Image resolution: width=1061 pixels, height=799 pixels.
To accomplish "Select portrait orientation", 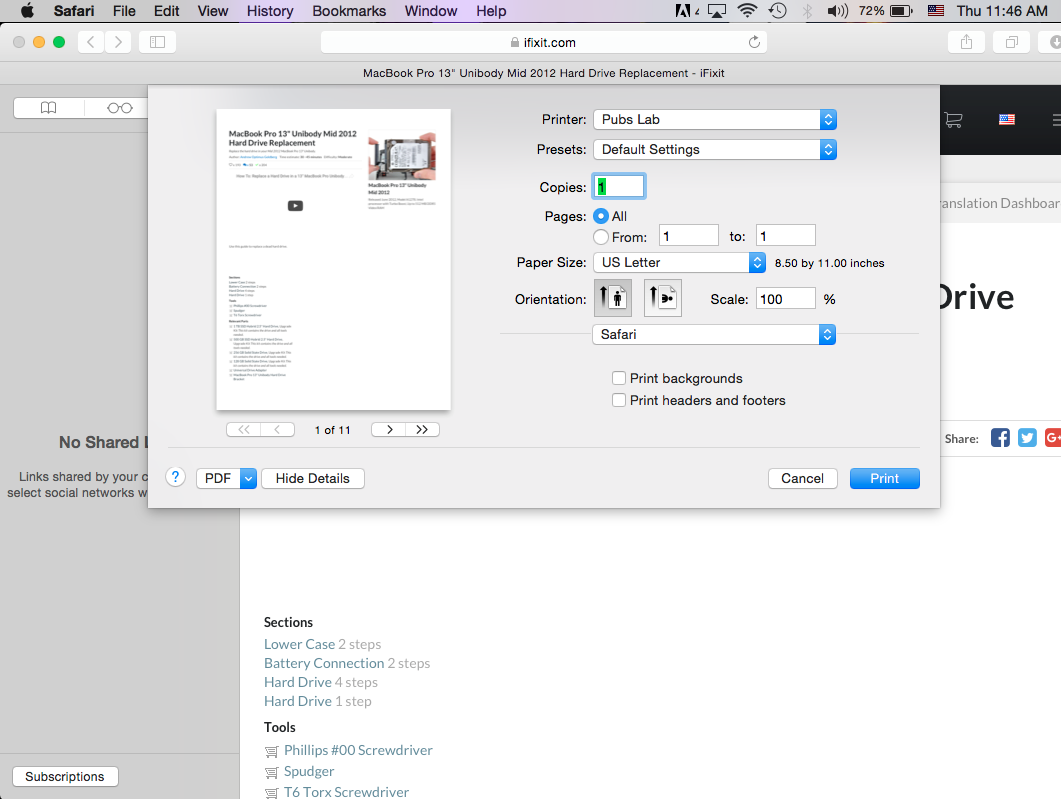I will click(x=612, y=298).
